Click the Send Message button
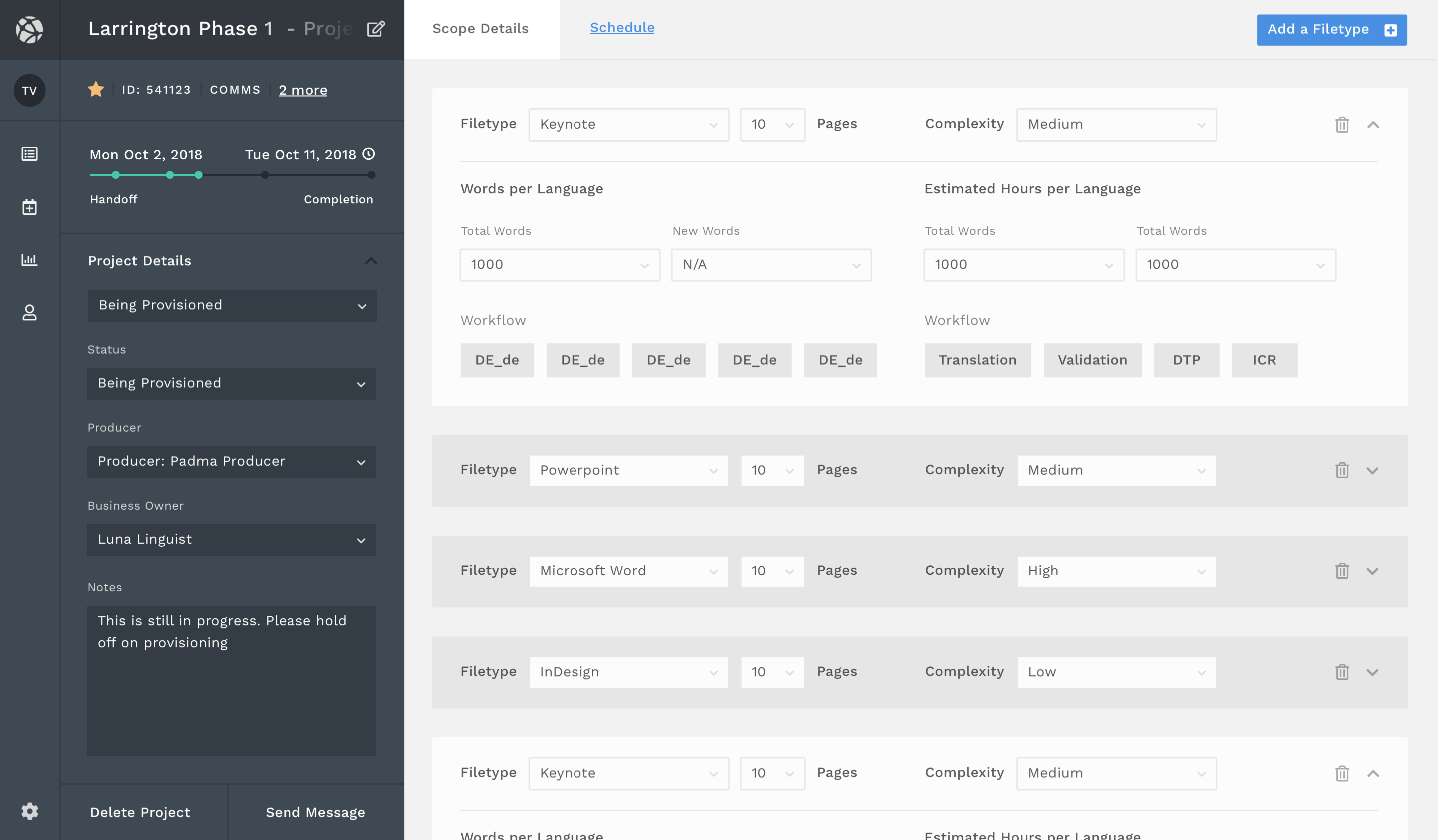 tap(315, 812)
